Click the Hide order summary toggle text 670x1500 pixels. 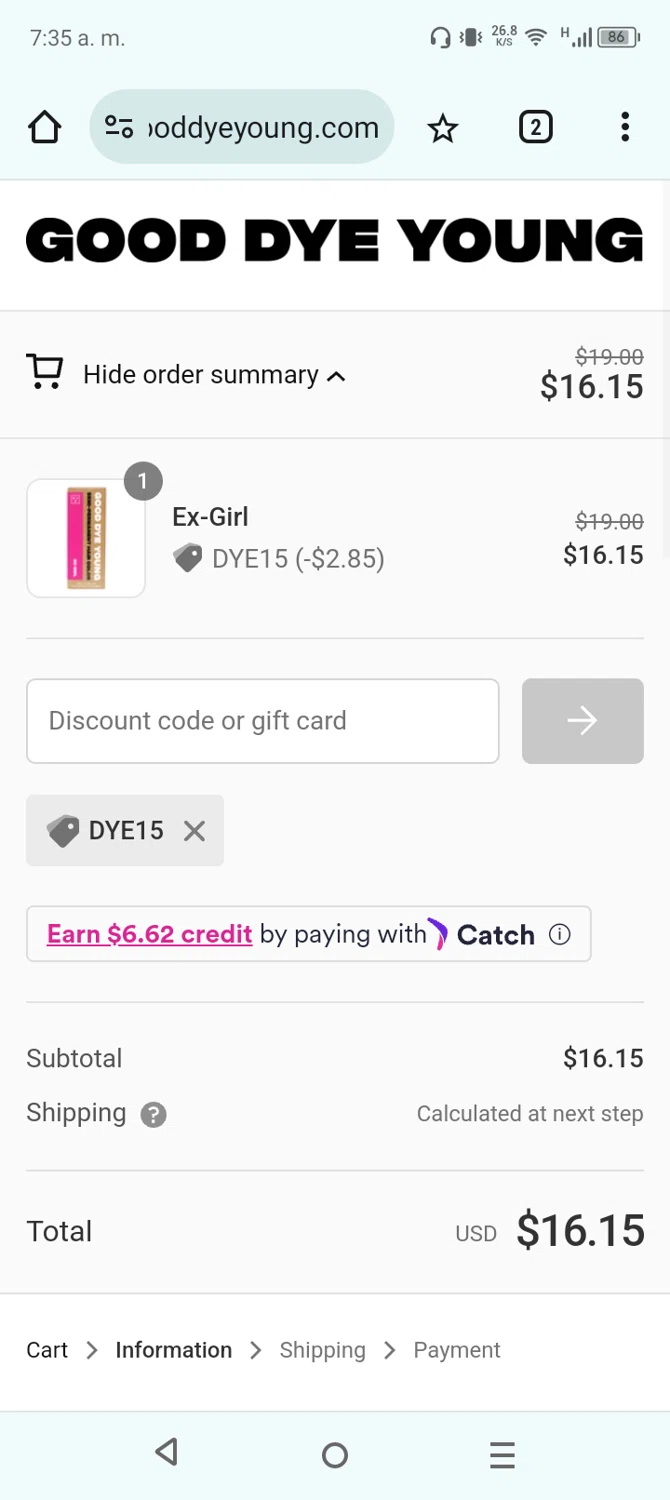click(200, 375)
